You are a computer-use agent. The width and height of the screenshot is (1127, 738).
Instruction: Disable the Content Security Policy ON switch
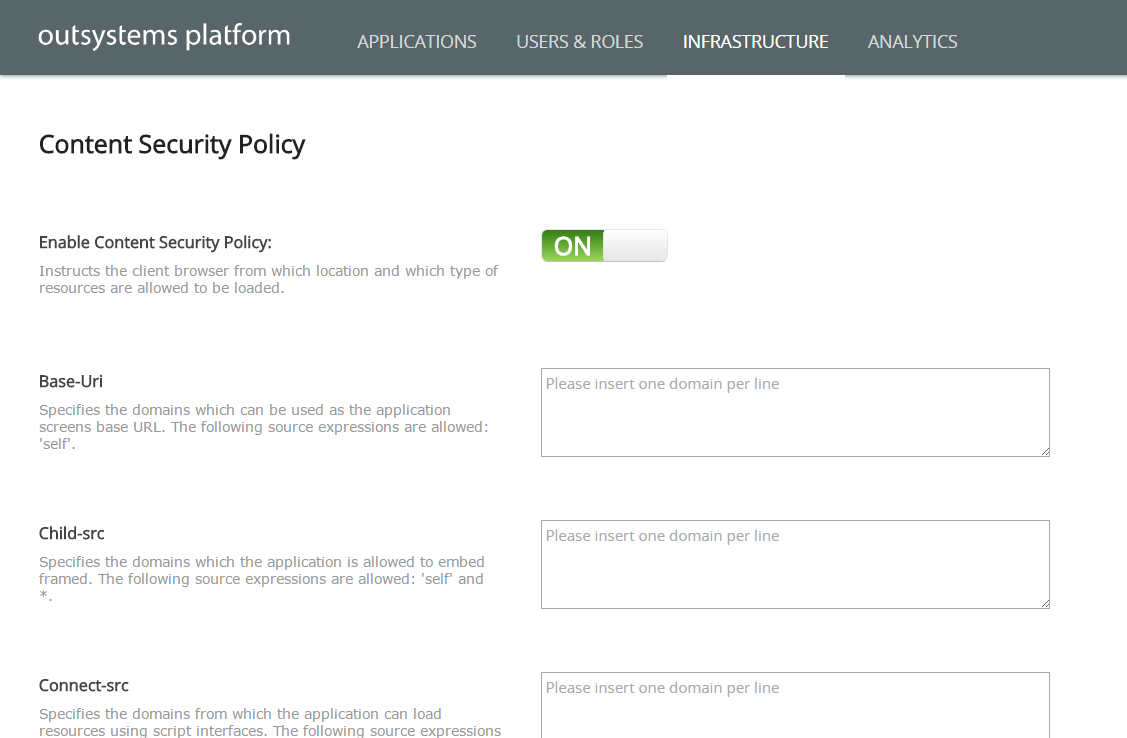pyautogui.click(x=604, y=246)
